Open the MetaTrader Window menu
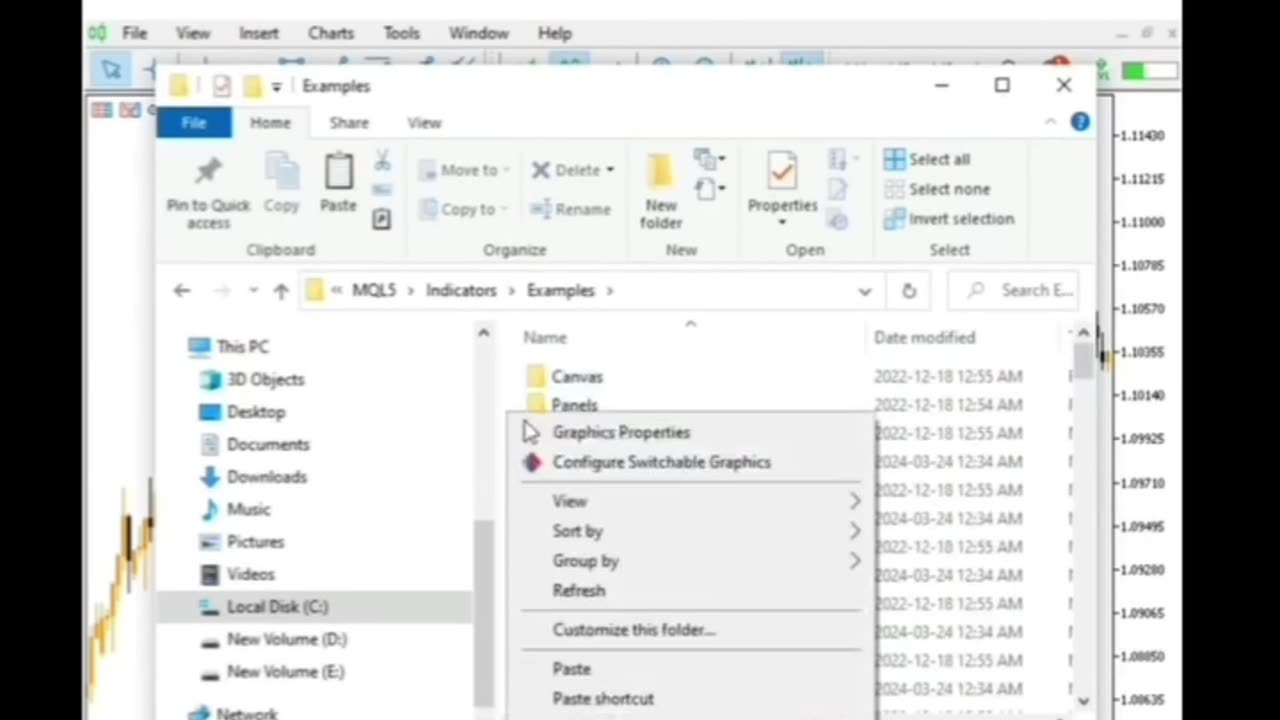1280x720 pixels. [478, 33]
